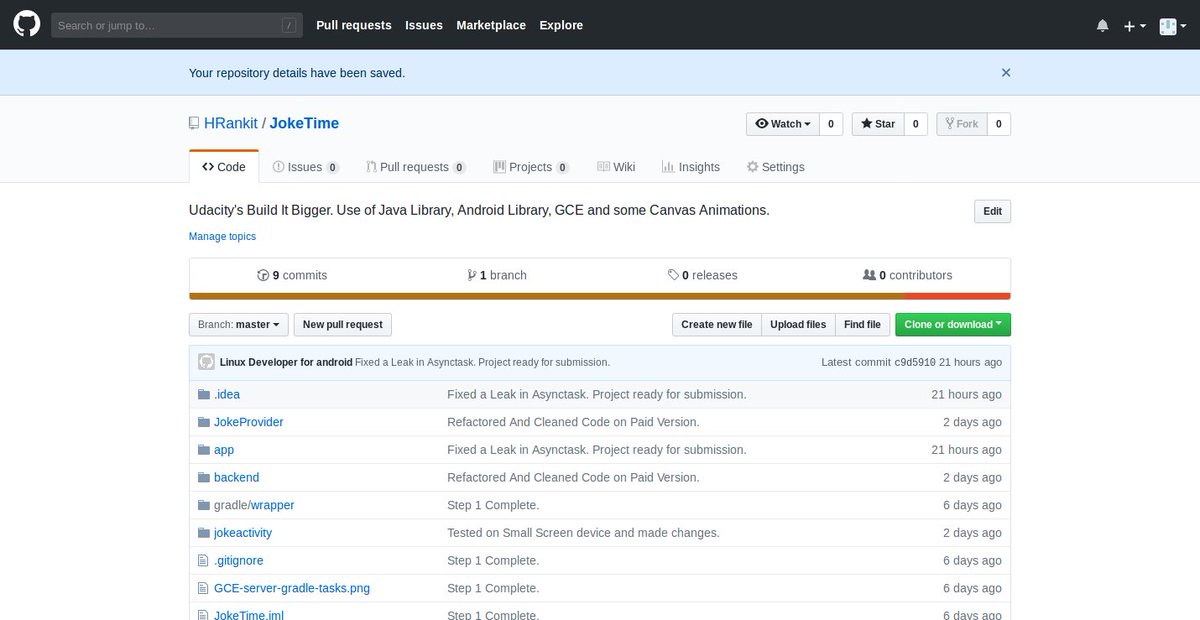This screenshot has width=1200, height=620.
Task: Open the GitHub logo home icon
Action: (x=26, y=25)
